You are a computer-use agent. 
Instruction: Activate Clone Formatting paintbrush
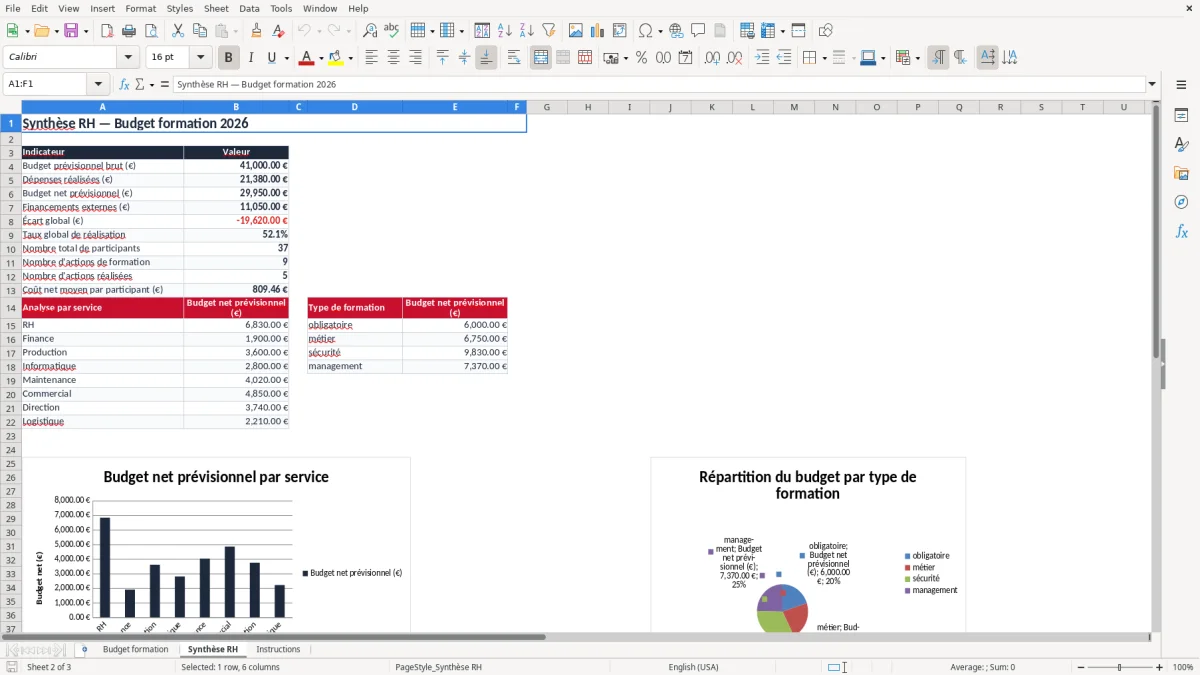[256, 31]
